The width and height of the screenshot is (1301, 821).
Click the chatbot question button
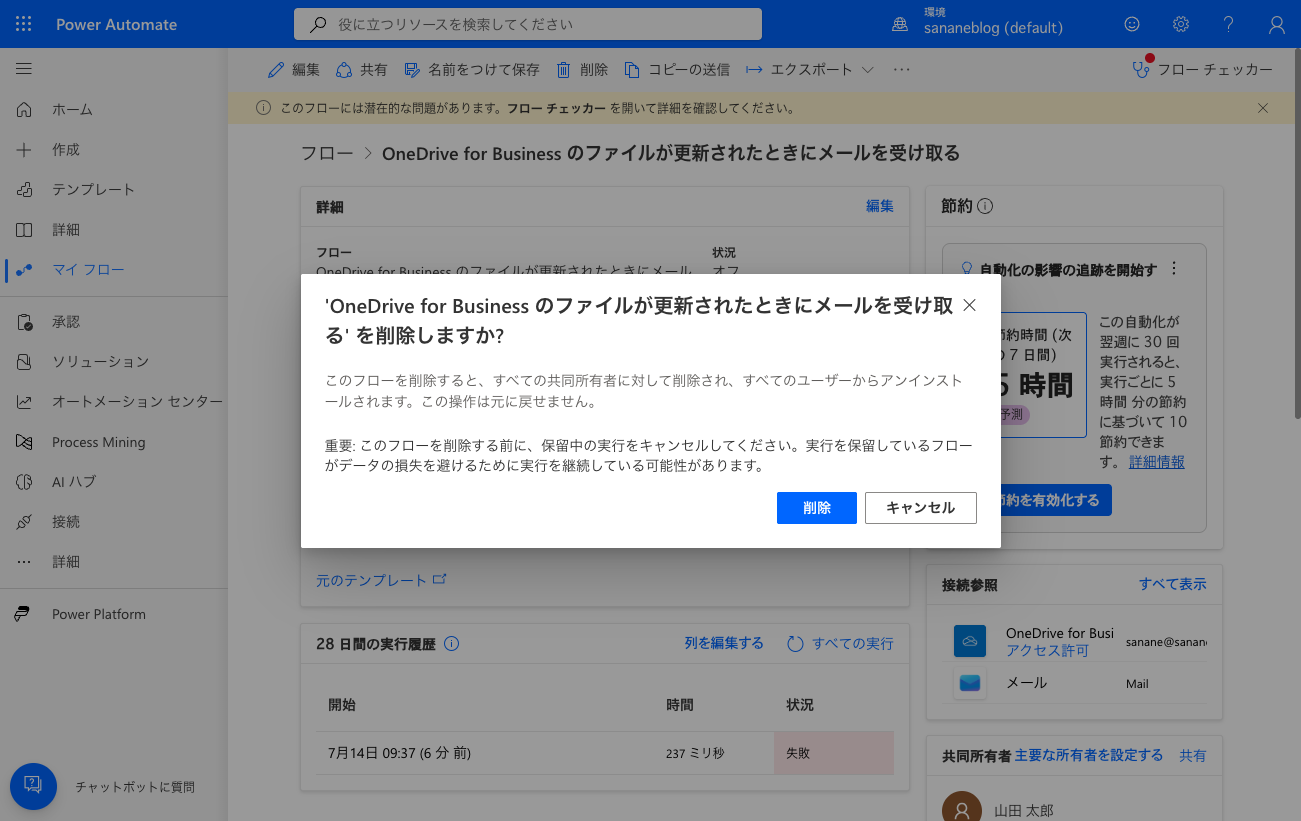33,786
